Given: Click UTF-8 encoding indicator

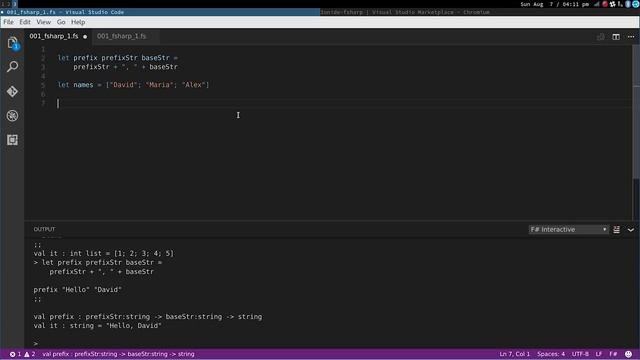Looking at the screenshot, I should pos(580,354).
